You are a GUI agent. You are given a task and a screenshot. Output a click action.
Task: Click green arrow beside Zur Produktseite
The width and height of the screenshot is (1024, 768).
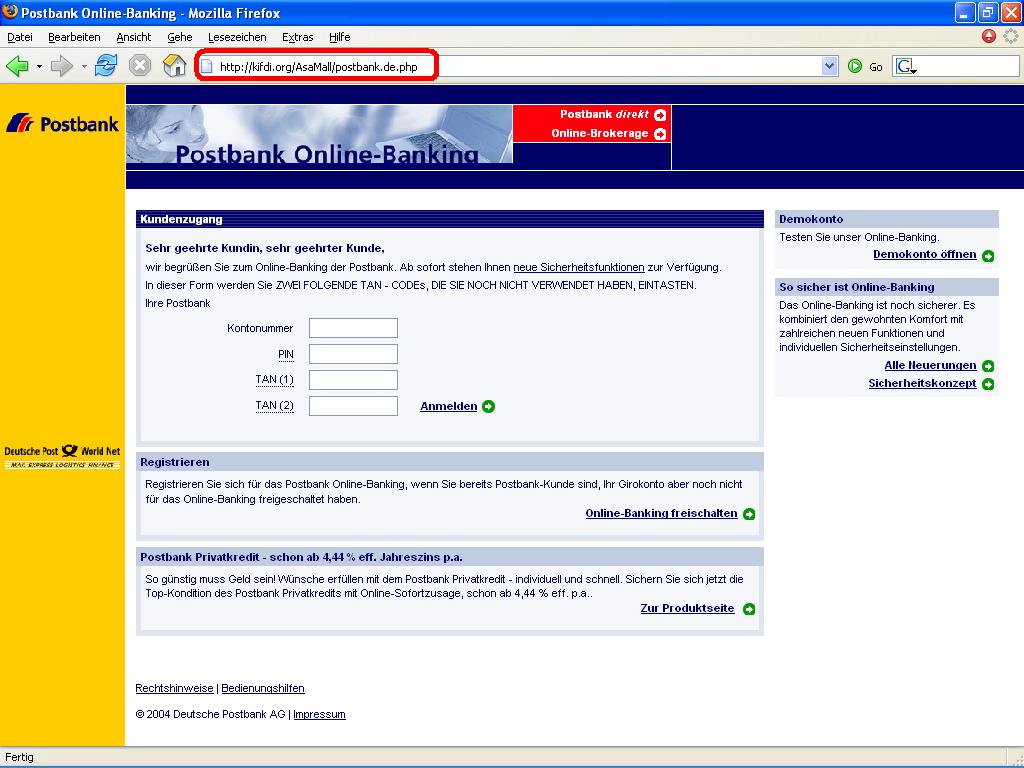(x=749, y=609)
